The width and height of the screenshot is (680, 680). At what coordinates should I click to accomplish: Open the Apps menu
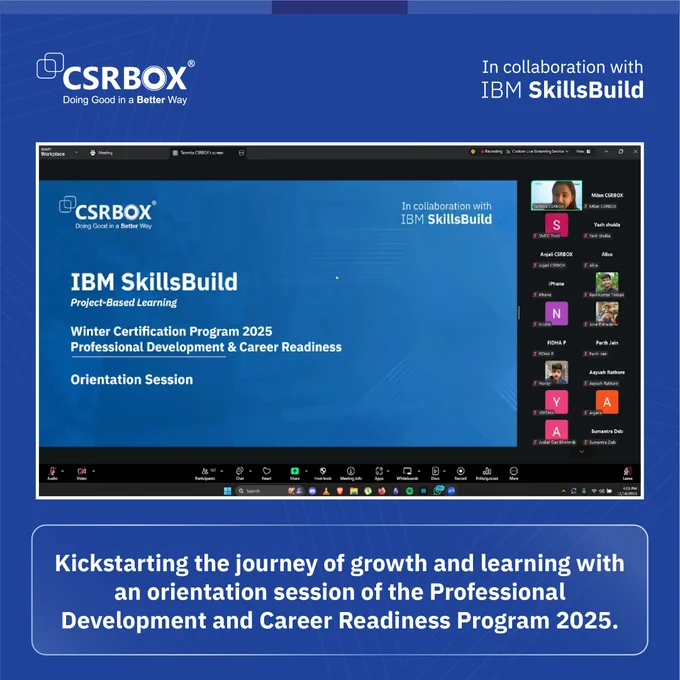(x=379, y=473)
